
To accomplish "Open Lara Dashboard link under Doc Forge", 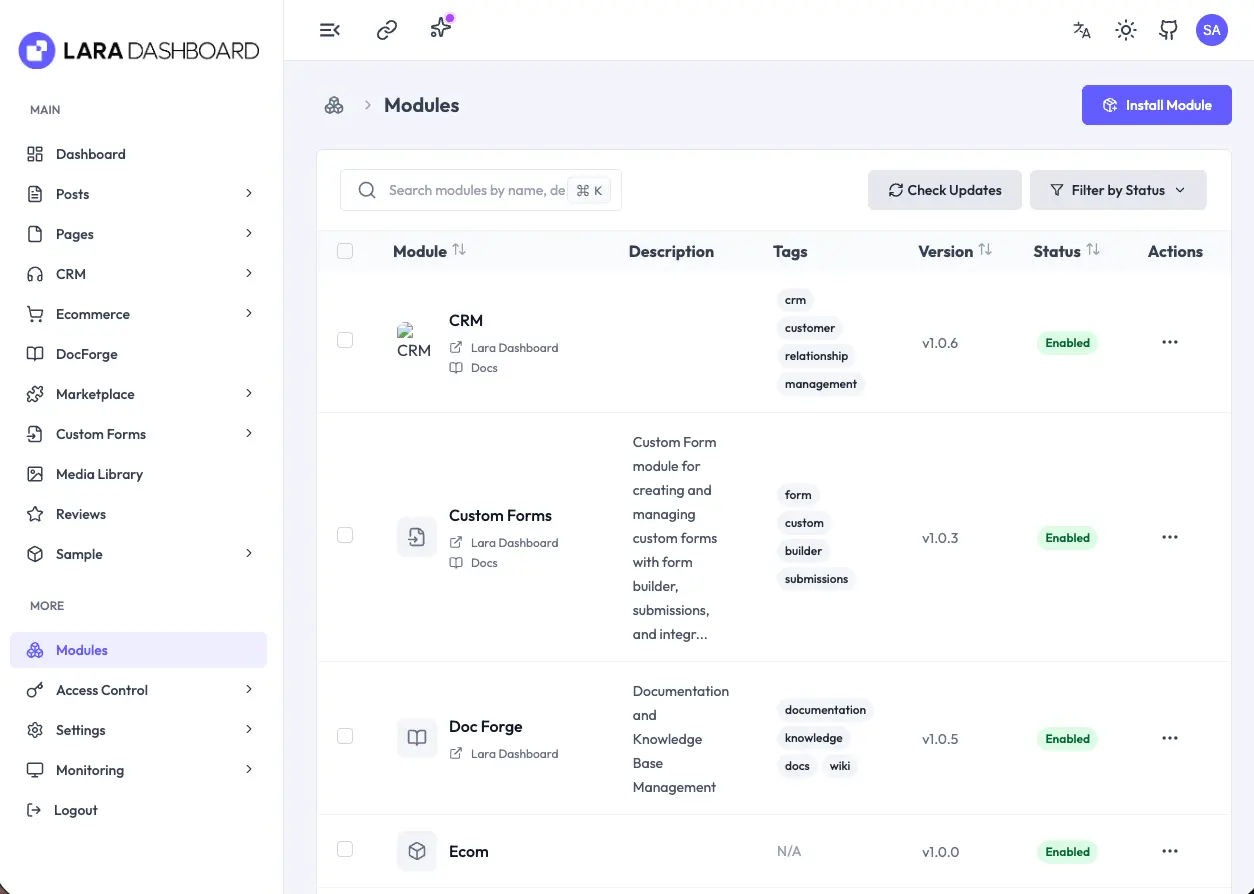I will click(x=514, y=754).
